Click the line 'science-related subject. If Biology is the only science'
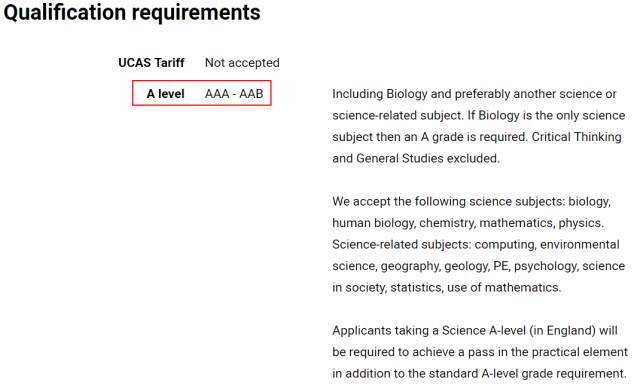This screenshot has width=640, height=386. (x=478, y=115)
